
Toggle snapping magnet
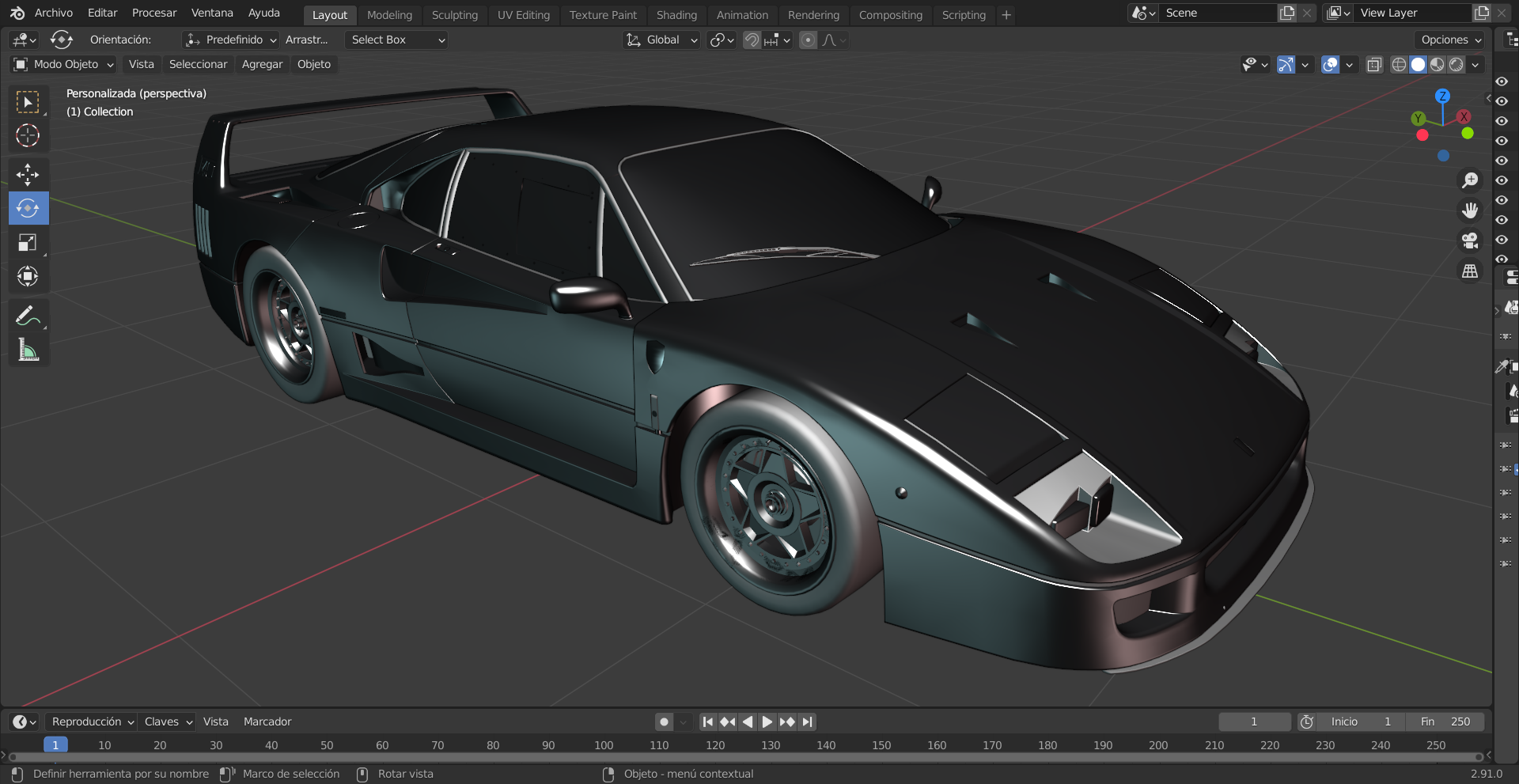[752, 40]
